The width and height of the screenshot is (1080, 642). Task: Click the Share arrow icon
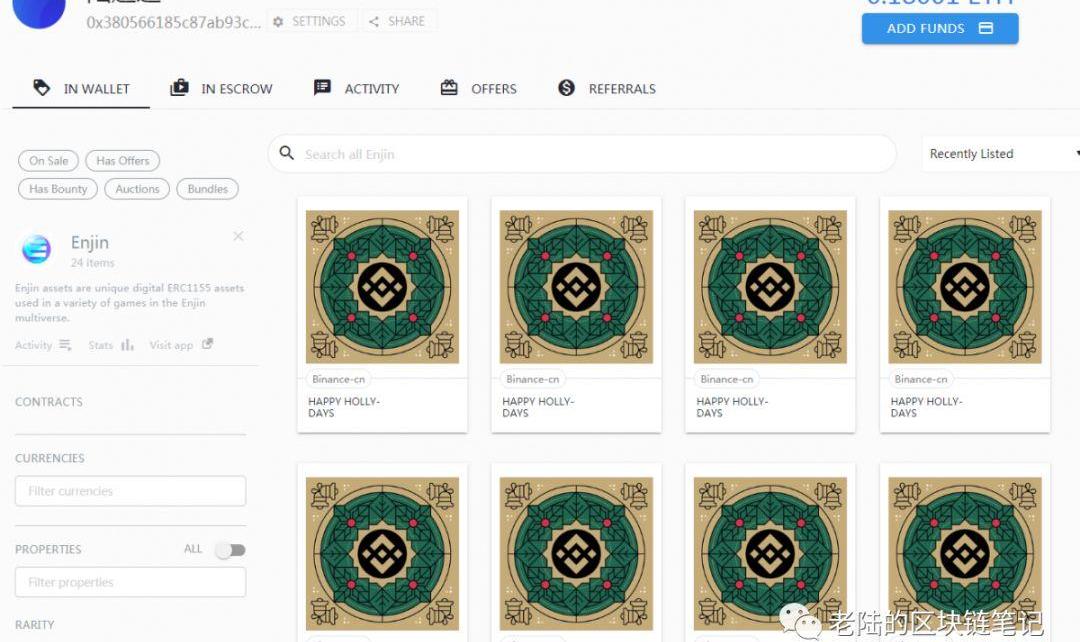(373, 22)
